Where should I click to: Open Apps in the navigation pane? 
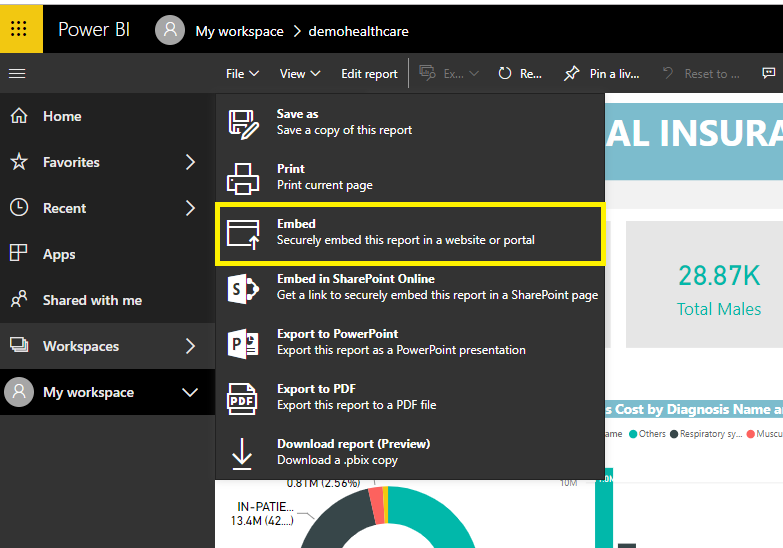pos(107,254)
